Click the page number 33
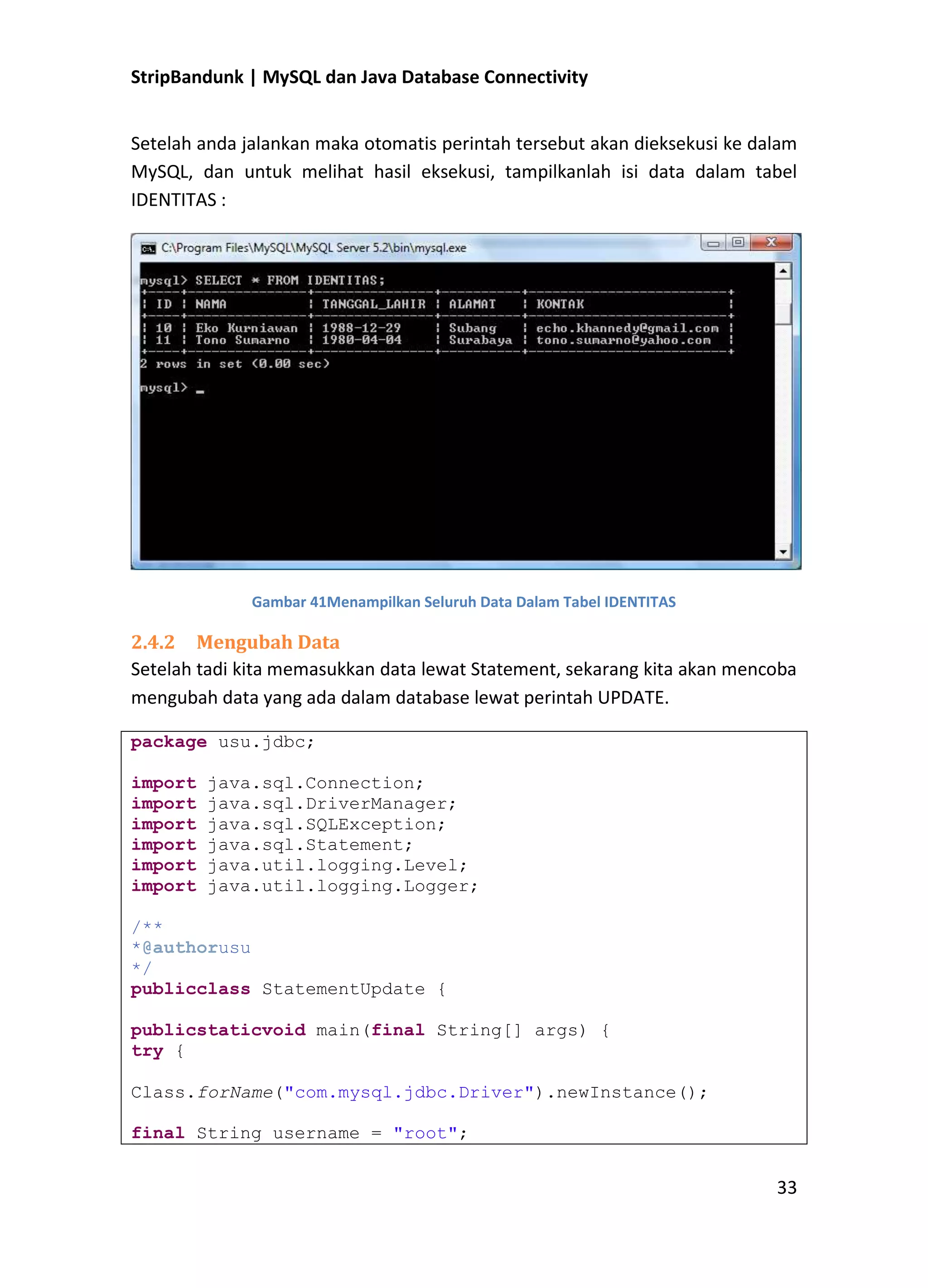Screen dimensions: 928x1288 (787, 1187)
